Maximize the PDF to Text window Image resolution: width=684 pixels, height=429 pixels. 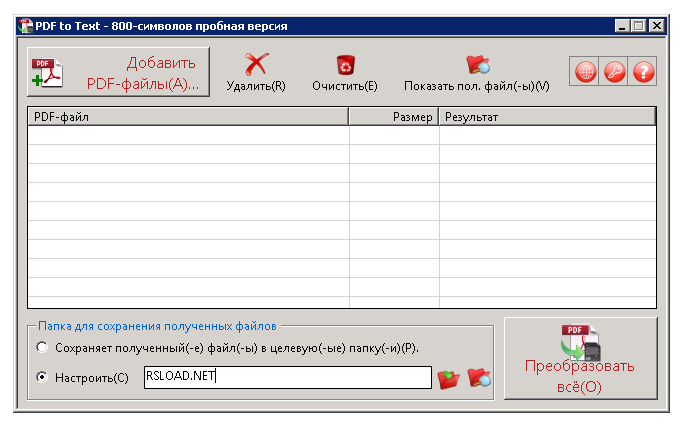(639, 26)
